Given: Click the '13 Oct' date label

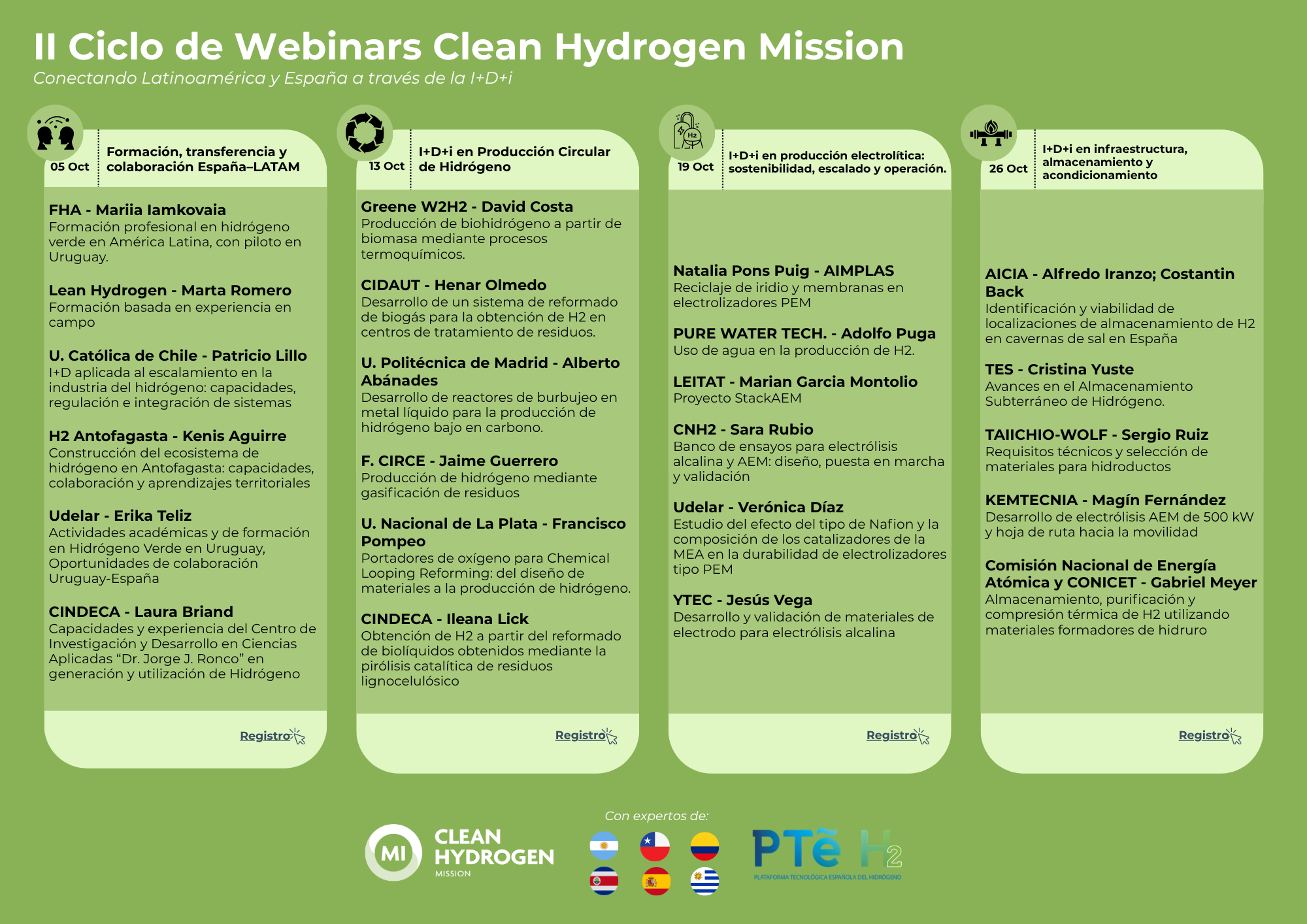Looking at the screenshot, I should [x=387, y=166].
